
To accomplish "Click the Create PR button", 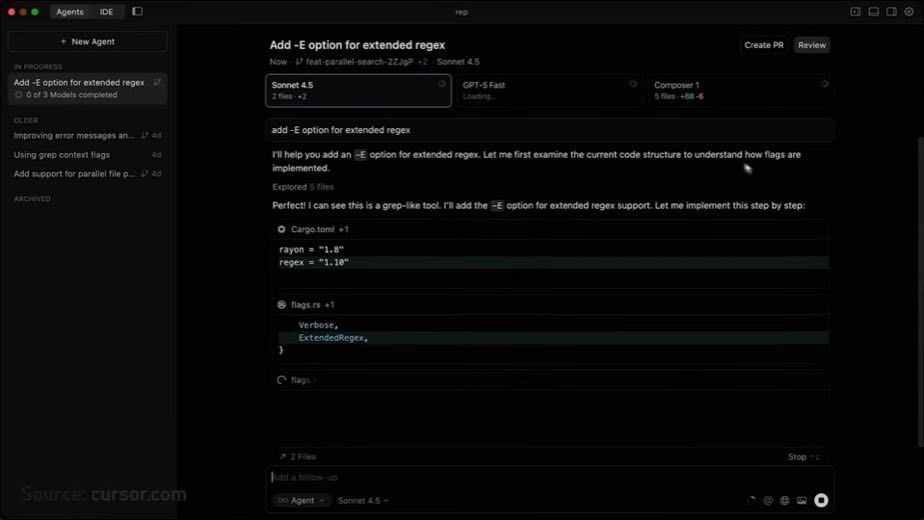I will pos(764,45).
